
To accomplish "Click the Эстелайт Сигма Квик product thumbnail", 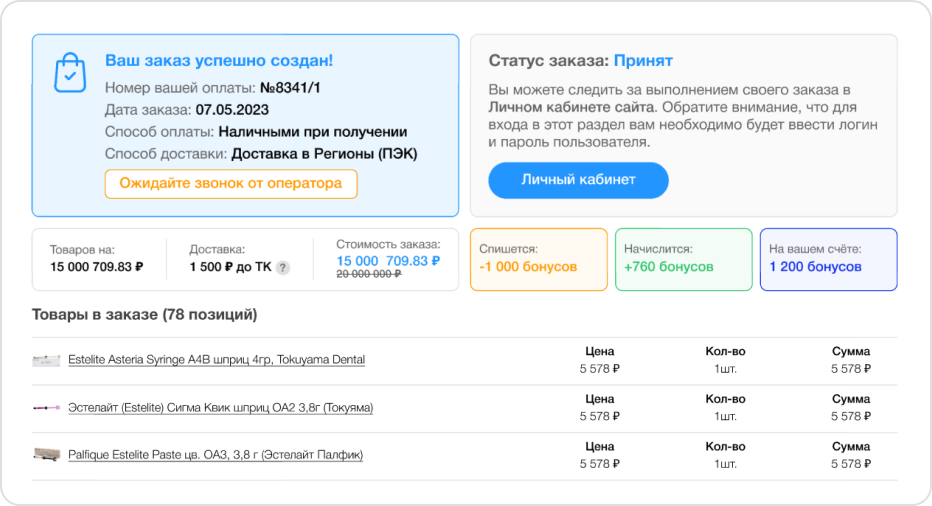I will (46, 408).
